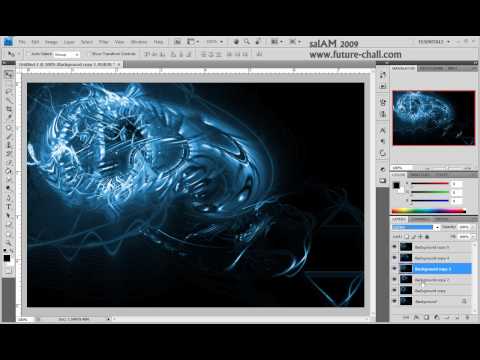Add a layer style with fx icon
Viewport: 480px width, 360px height.
coord(416,318)
